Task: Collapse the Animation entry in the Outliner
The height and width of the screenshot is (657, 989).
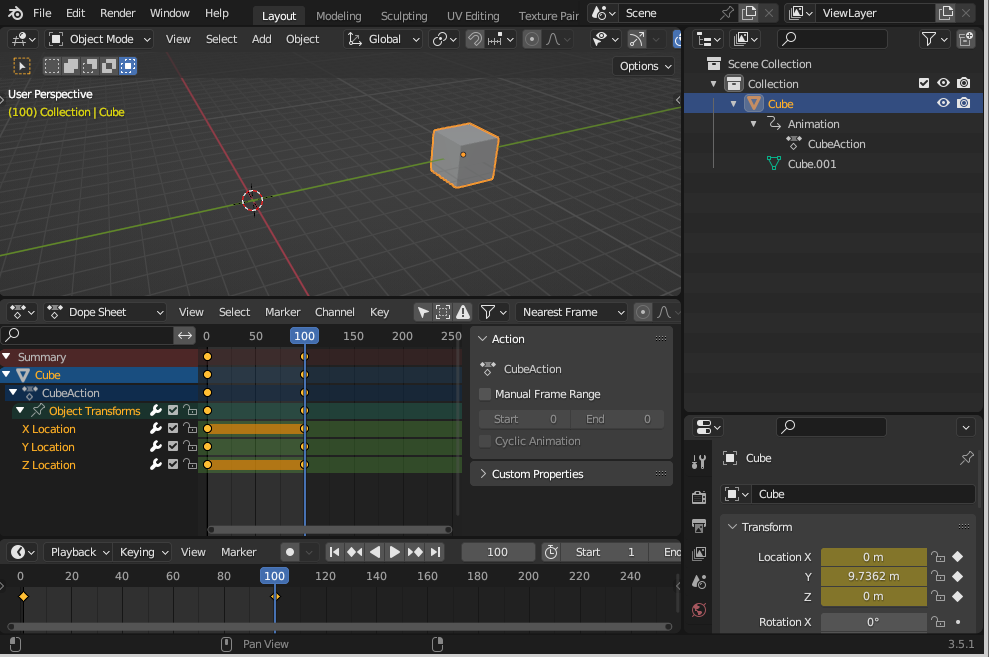Action: tap(754, 123)
